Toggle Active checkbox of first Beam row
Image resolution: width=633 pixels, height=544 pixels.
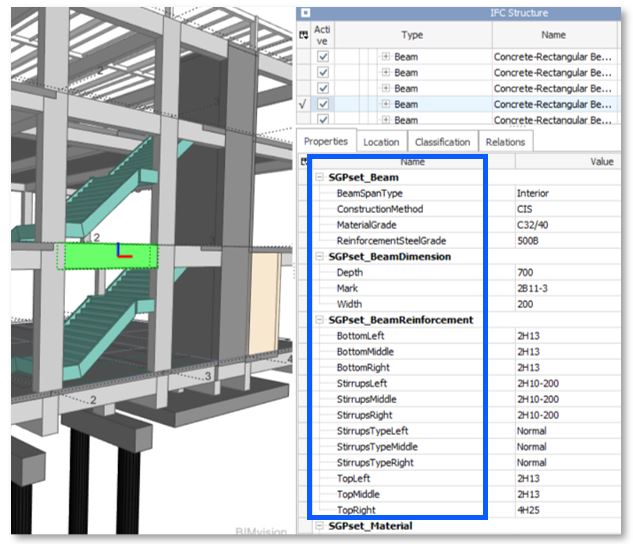(322, 57)
